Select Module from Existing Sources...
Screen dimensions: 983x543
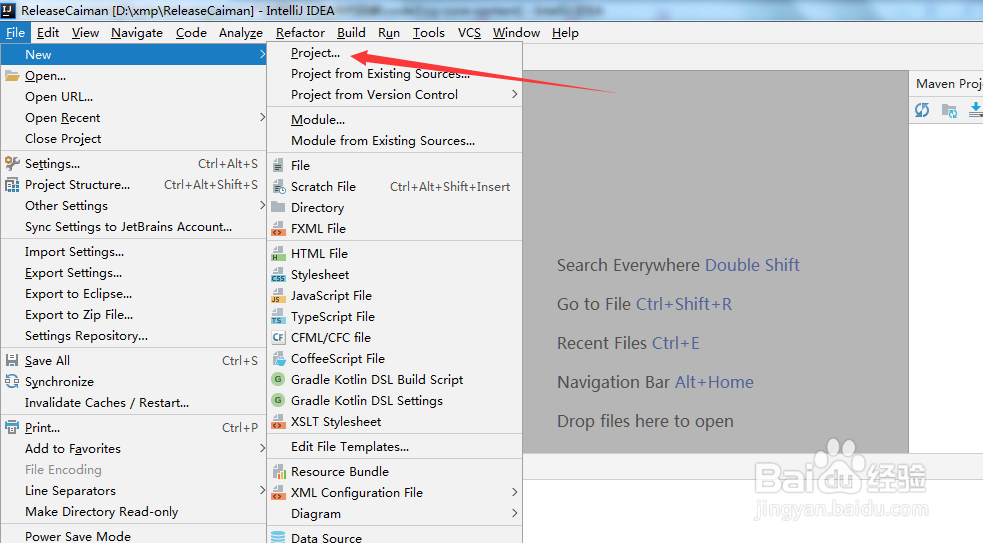click(x=395, y=141)
